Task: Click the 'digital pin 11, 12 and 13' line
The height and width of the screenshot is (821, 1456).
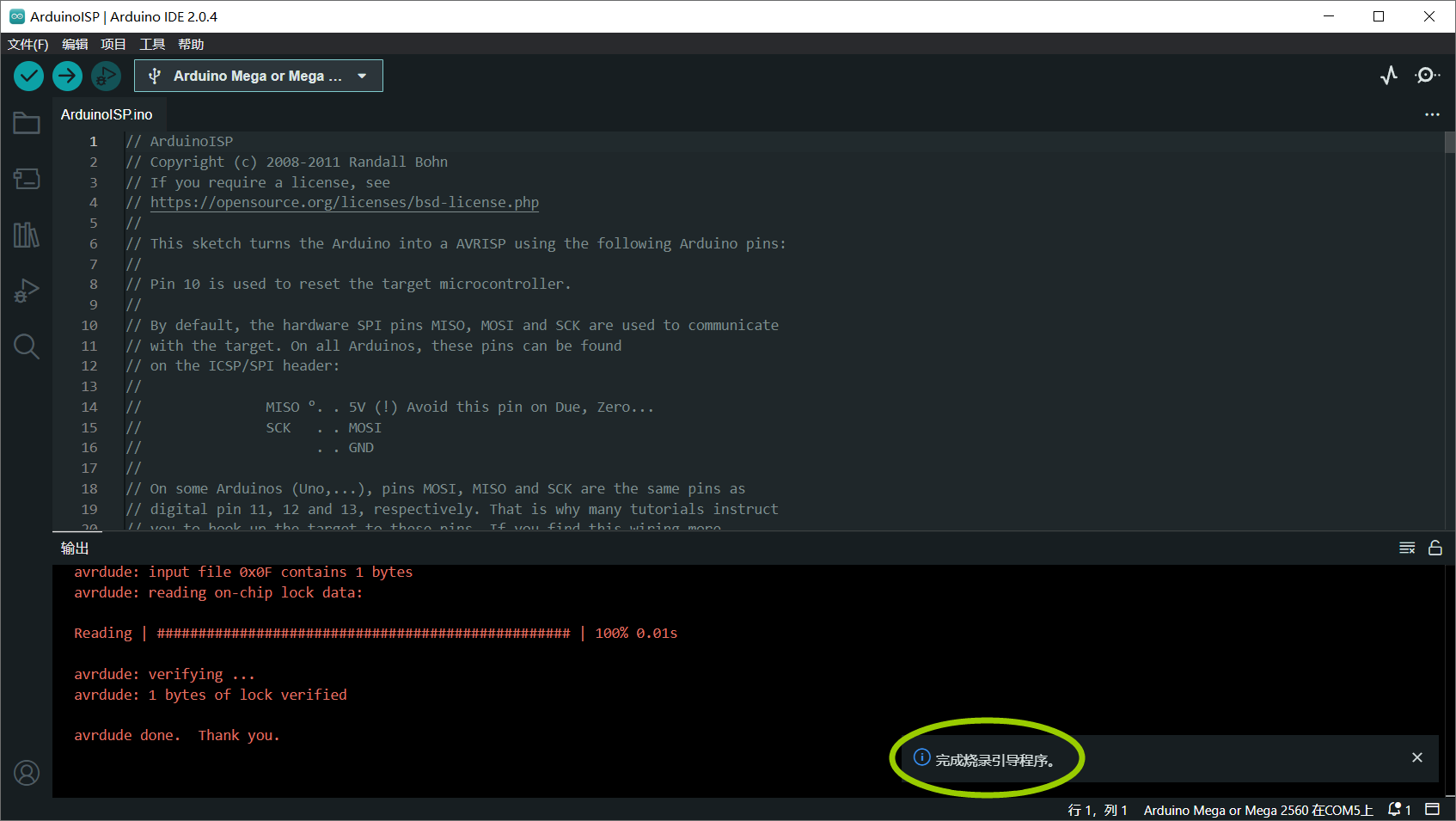Action: coord(452,510)
